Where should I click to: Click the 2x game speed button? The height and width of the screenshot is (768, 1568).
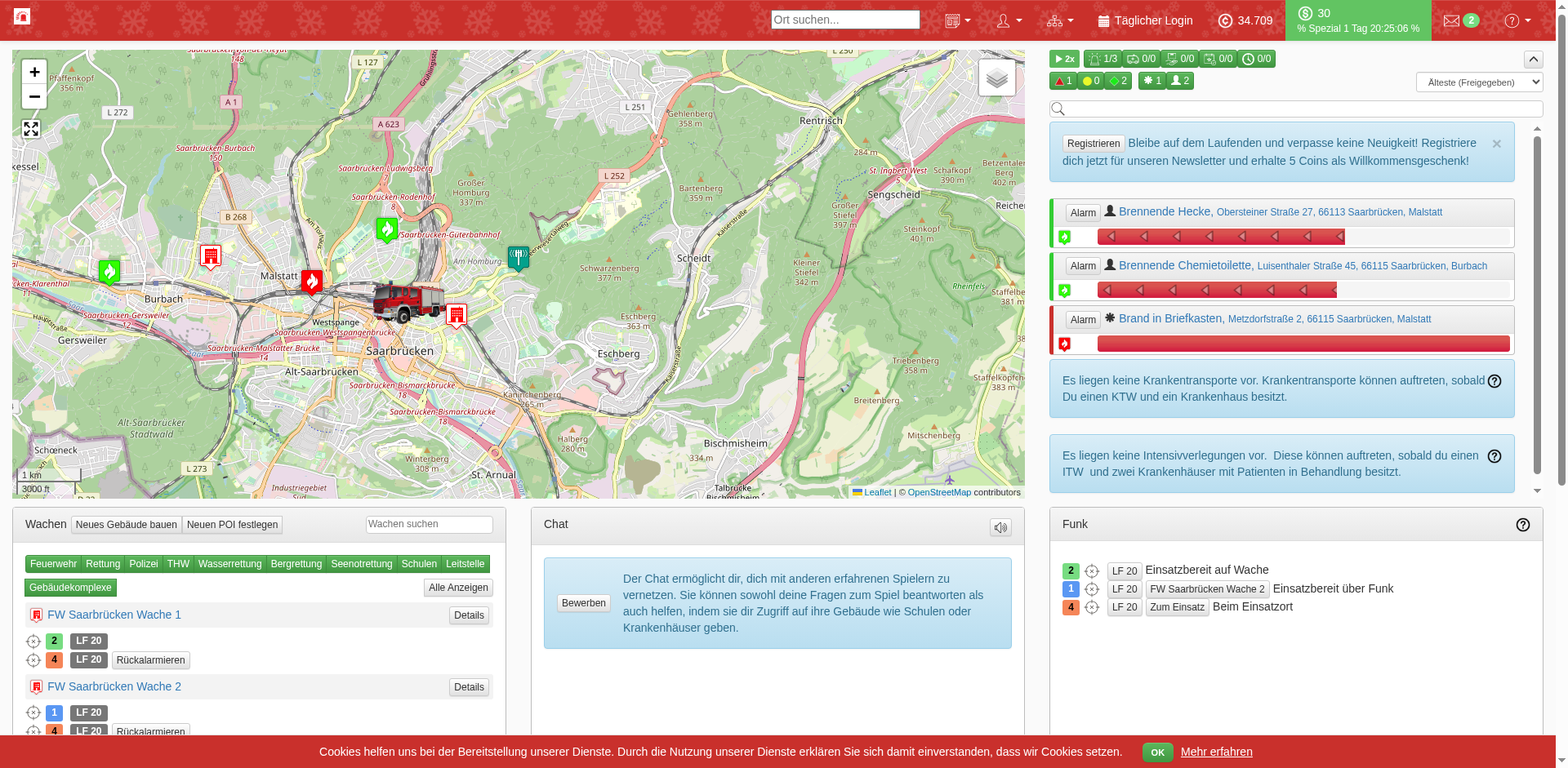[x=1064, y=59]
